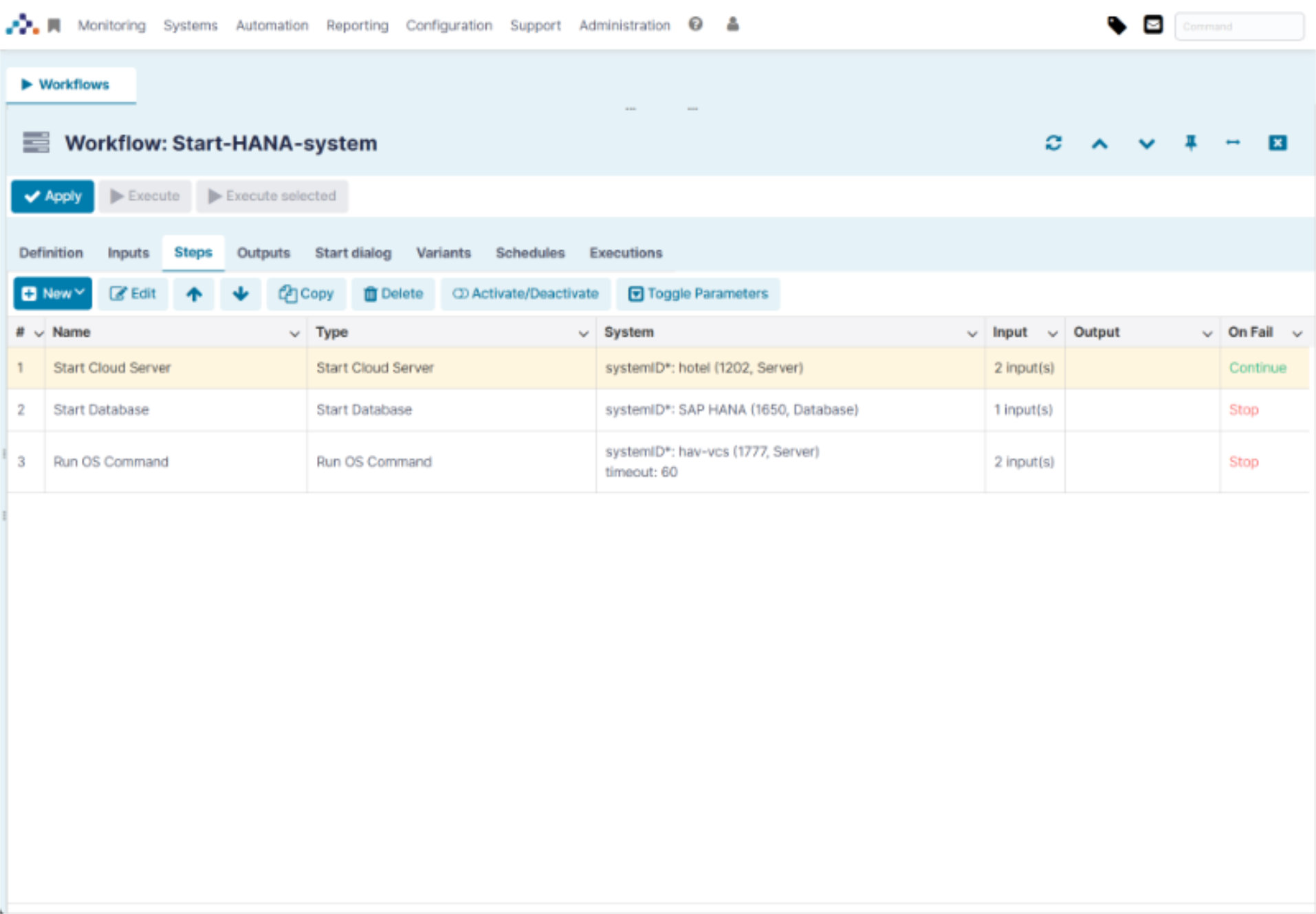Viewport: 1316px width, 914px height.
Task: Click the tag icon in header
Action: click(1117, 25)
